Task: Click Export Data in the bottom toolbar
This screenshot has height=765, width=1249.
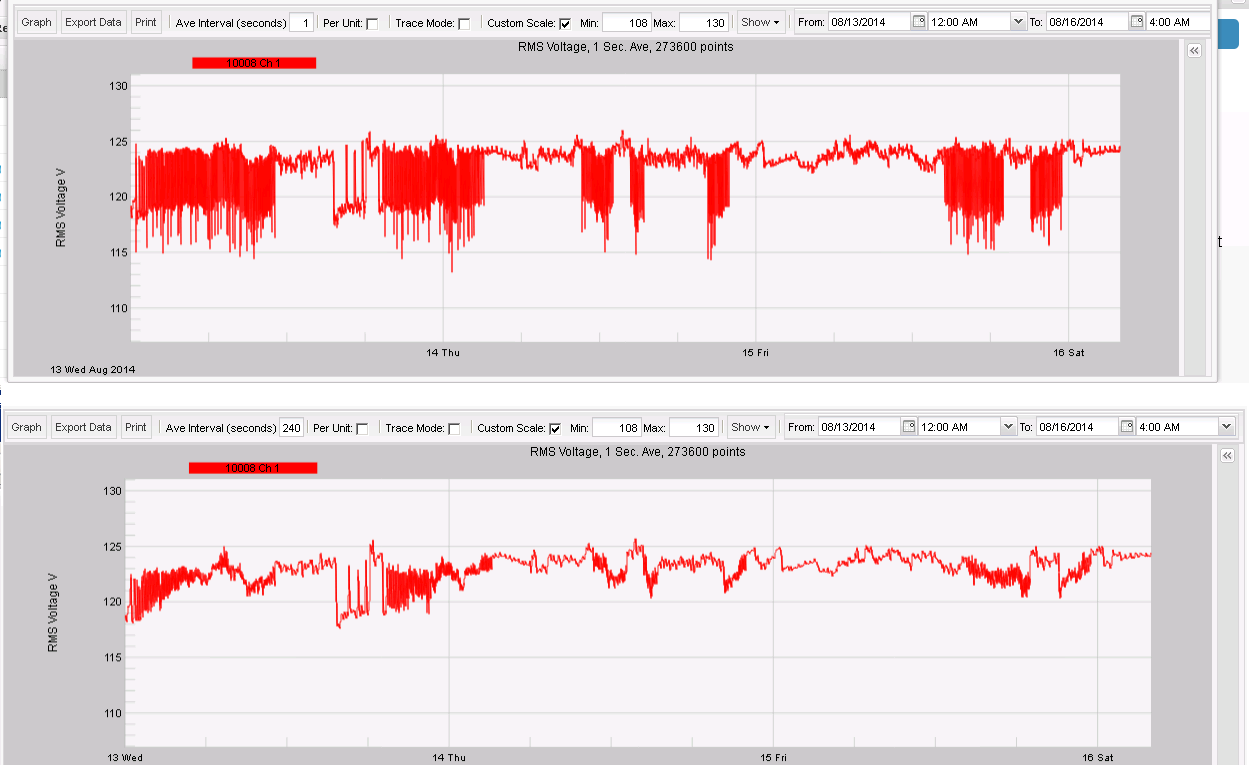Action: pyautogui.click(x=83, y=426)
